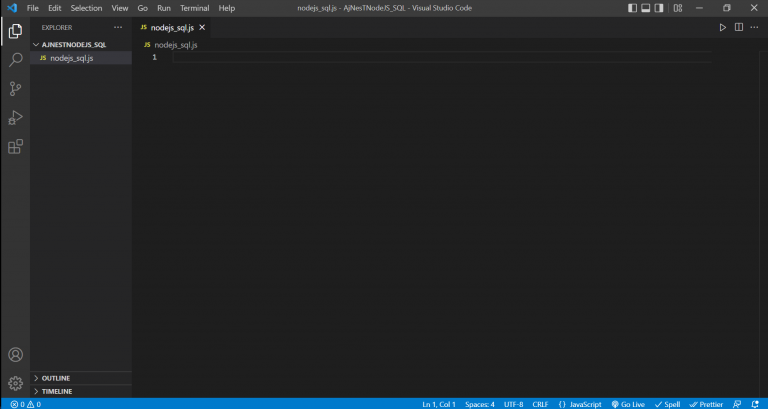Open the Accounts menu icon
Image resolution: width=768 pixels, height=409 pixels.
15,355
